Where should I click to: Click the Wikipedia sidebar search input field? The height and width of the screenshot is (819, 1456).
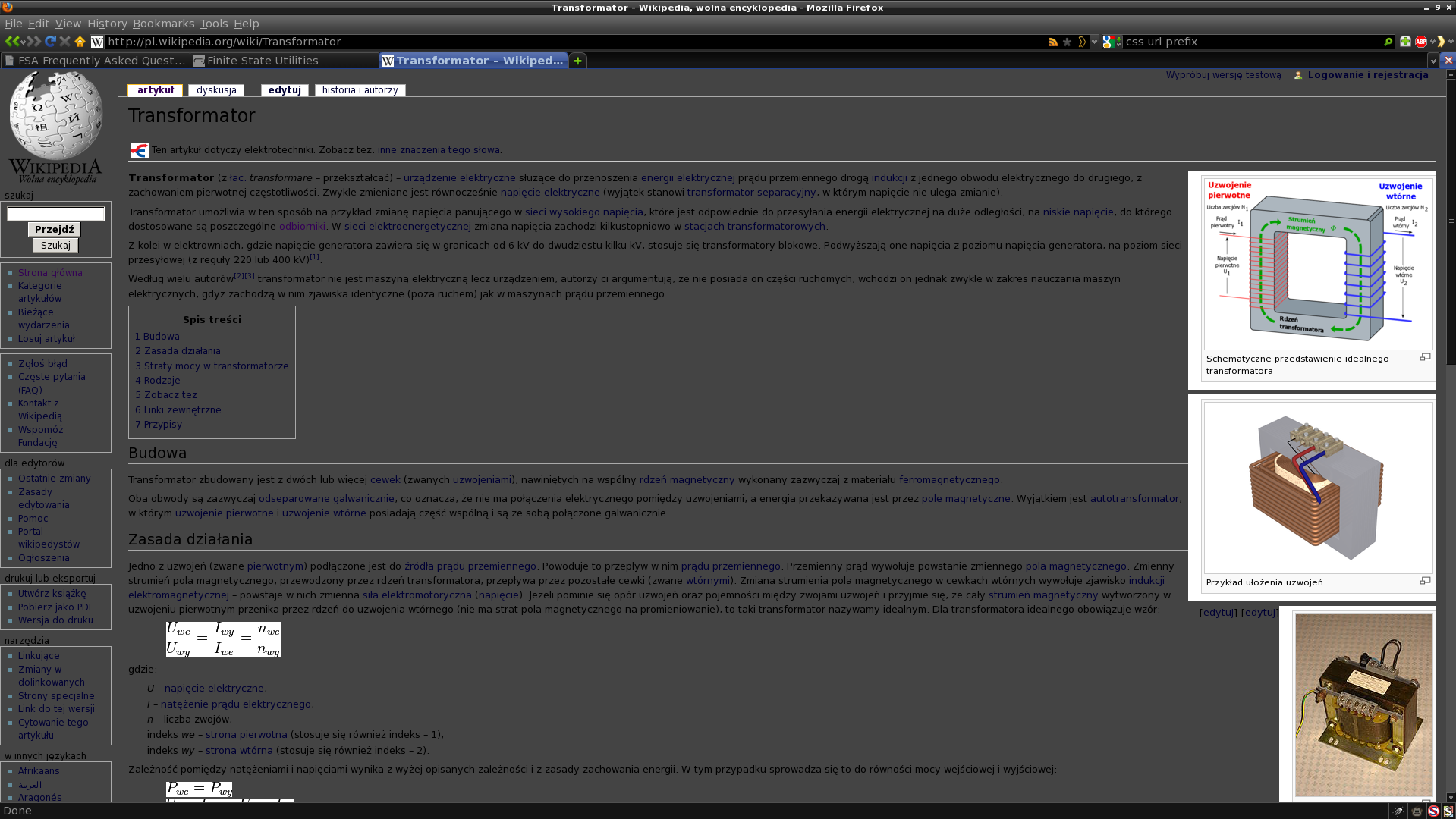coord(55,215)
